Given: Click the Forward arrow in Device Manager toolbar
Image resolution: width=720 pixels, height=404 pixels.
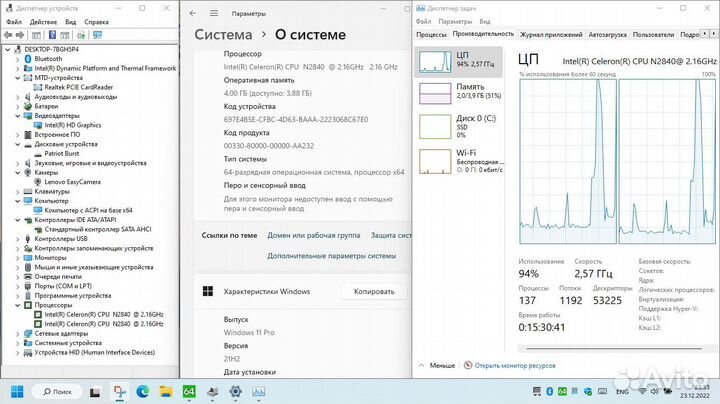Looking at the screenshot, I should click(20, 35).
